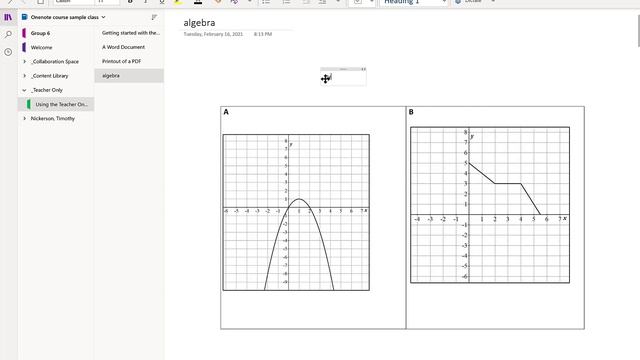Screen dimensions: 640x360
Task: Select the parabola graph A image
Action: [296, 212]
